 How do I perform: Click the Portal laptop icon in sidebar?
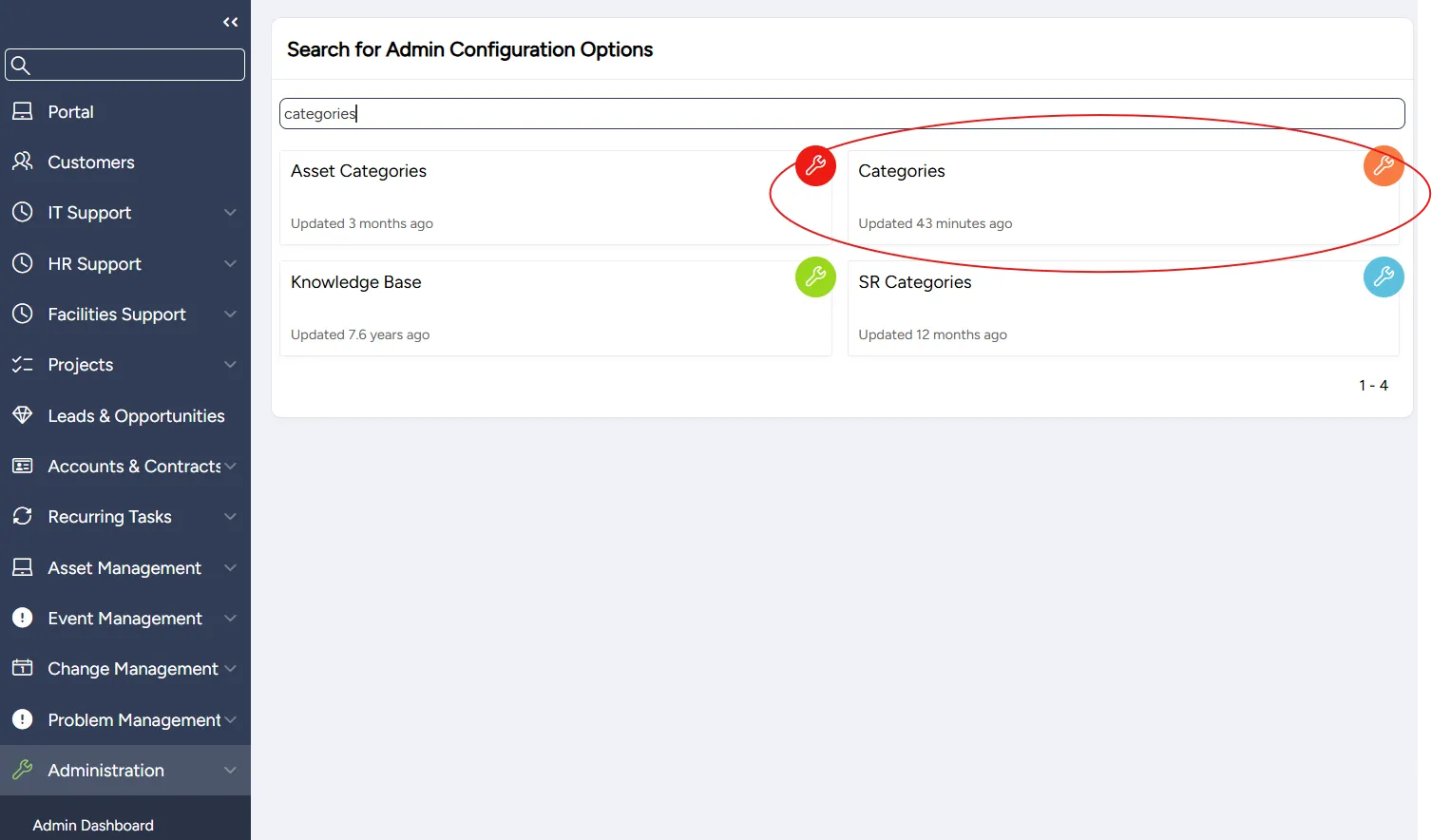point(23,111)
